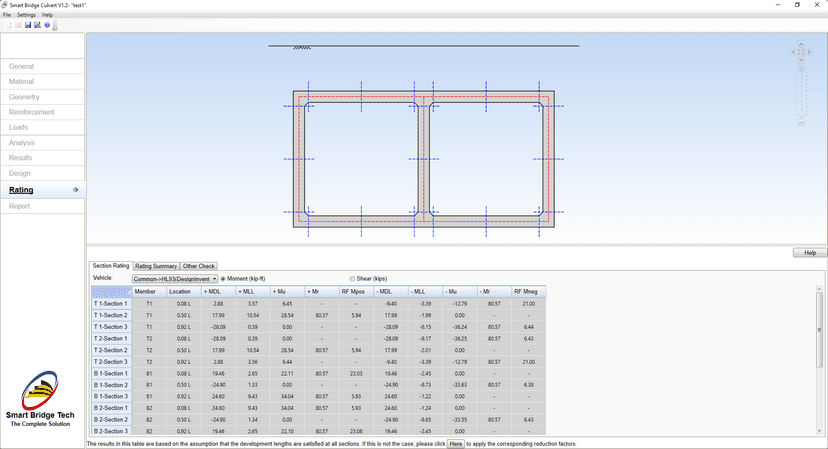Click the Open folder toolbar icon
The image size is (828, 449).
click(x=17, y=25)
